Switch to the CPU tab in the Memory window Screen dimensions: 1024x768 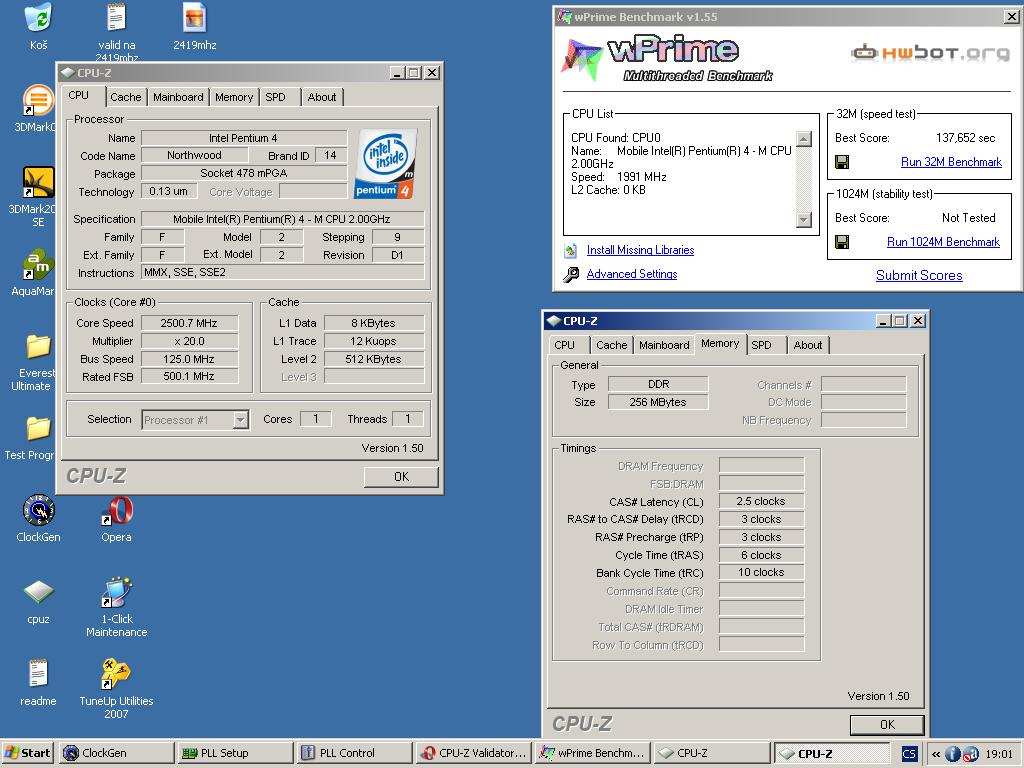pos(565,345)
